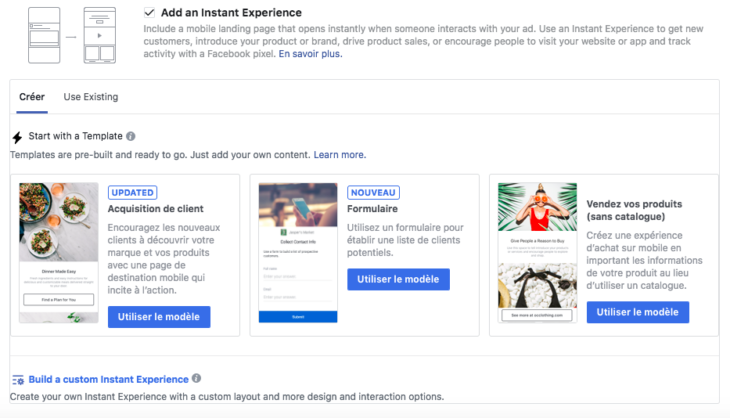Select the Formulaire template preview thumbnail

[x=298, y=252]
